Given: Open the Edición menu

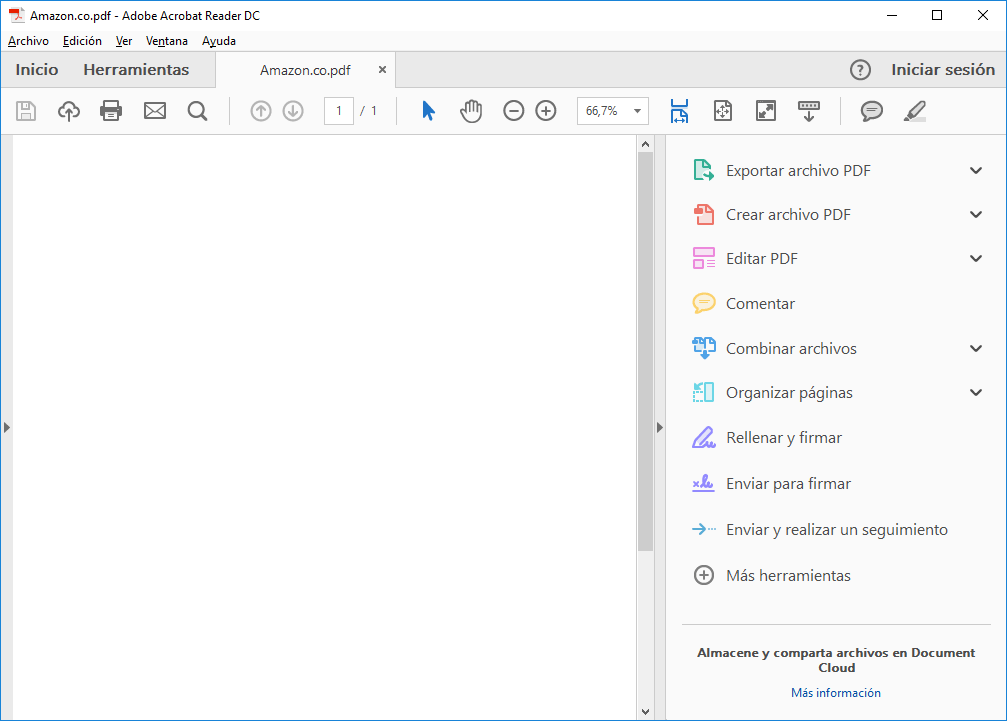Looking at the screenshot, I should coord(82,41).
